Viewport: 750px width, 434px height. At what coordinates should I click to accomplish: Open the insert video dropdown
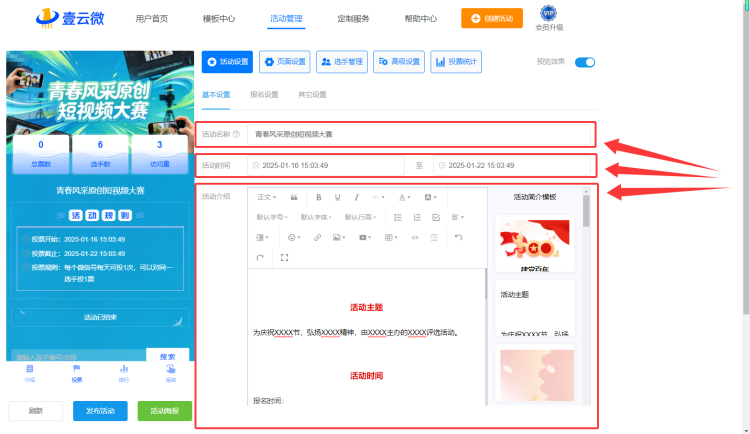pyautogui.click(x=365, y=237)
